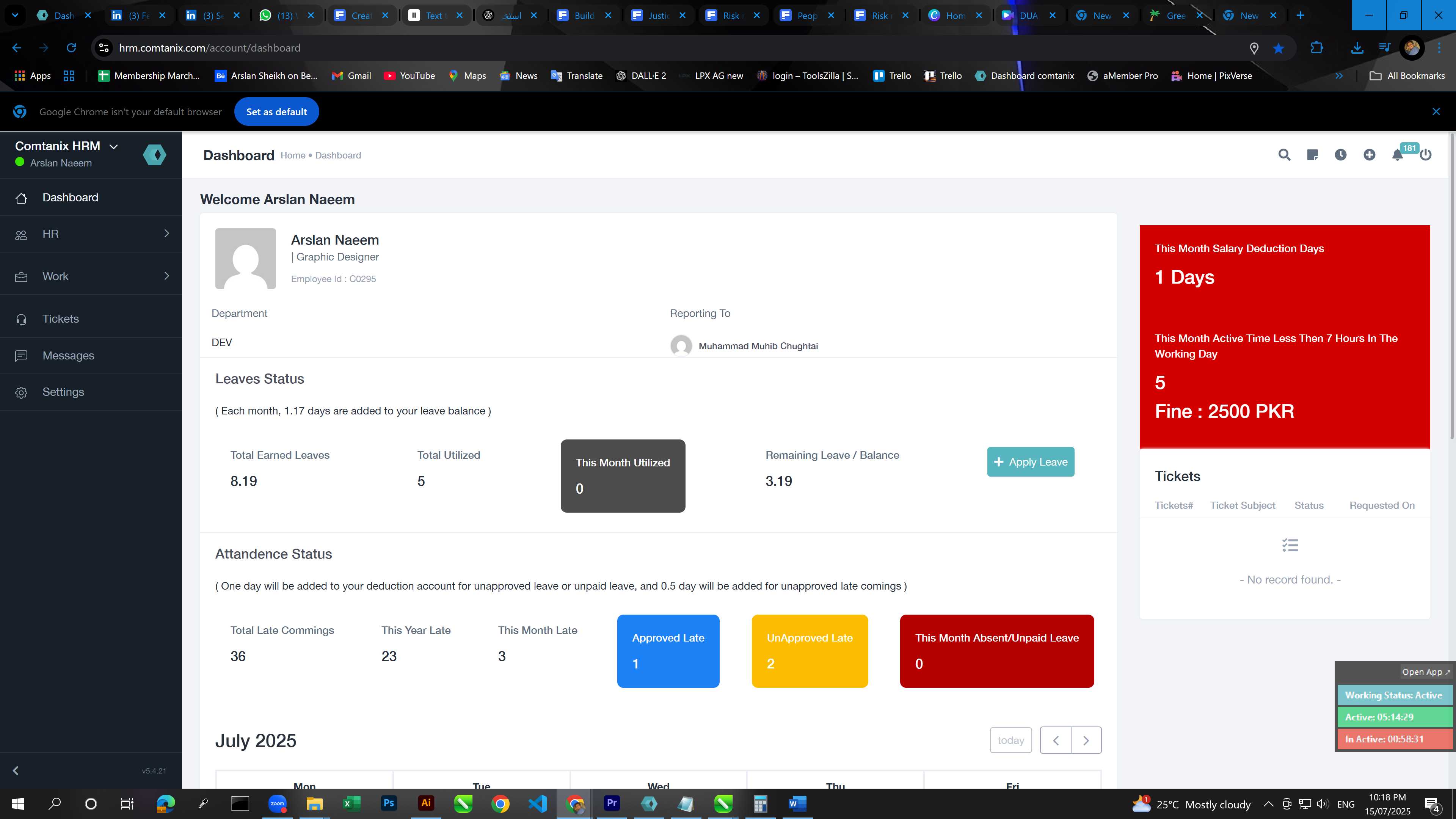Open Dashboard in the sidebar

point(91,197)
